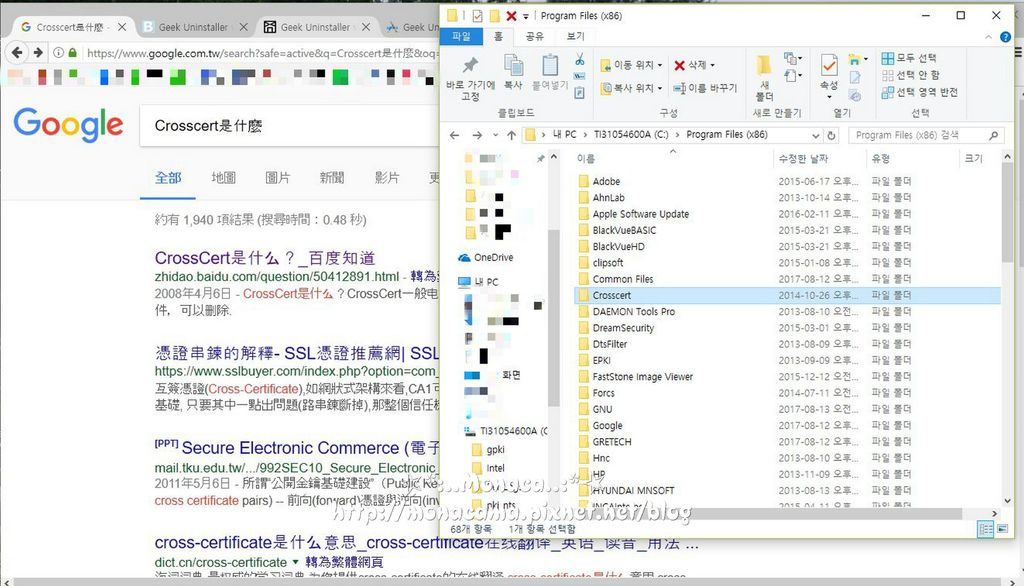
Task: Click the Chrome address bar URL
Action: (261, 53)
